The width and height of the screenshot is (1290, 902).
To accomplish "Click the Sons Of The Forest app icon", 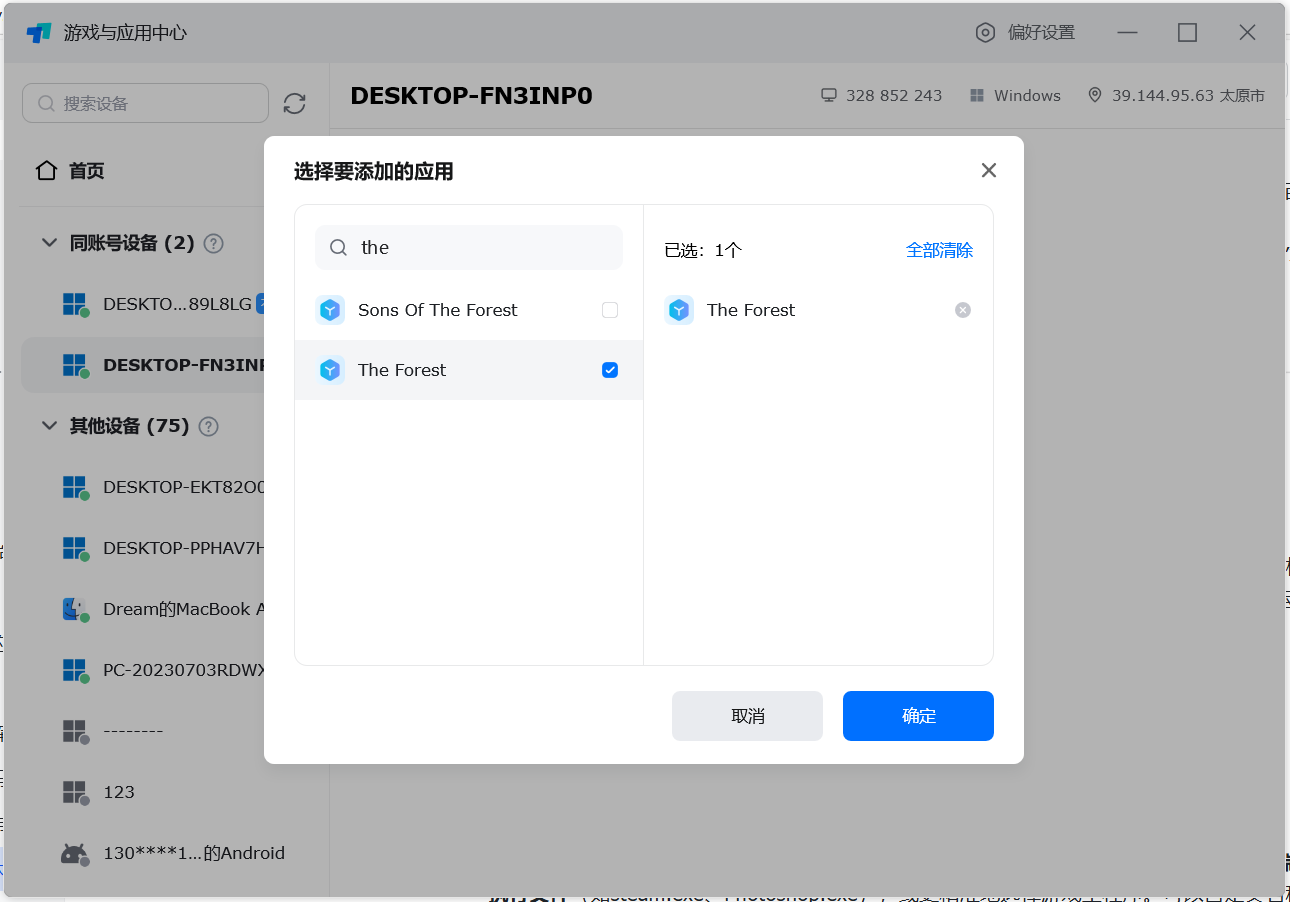I will point(330,310).
